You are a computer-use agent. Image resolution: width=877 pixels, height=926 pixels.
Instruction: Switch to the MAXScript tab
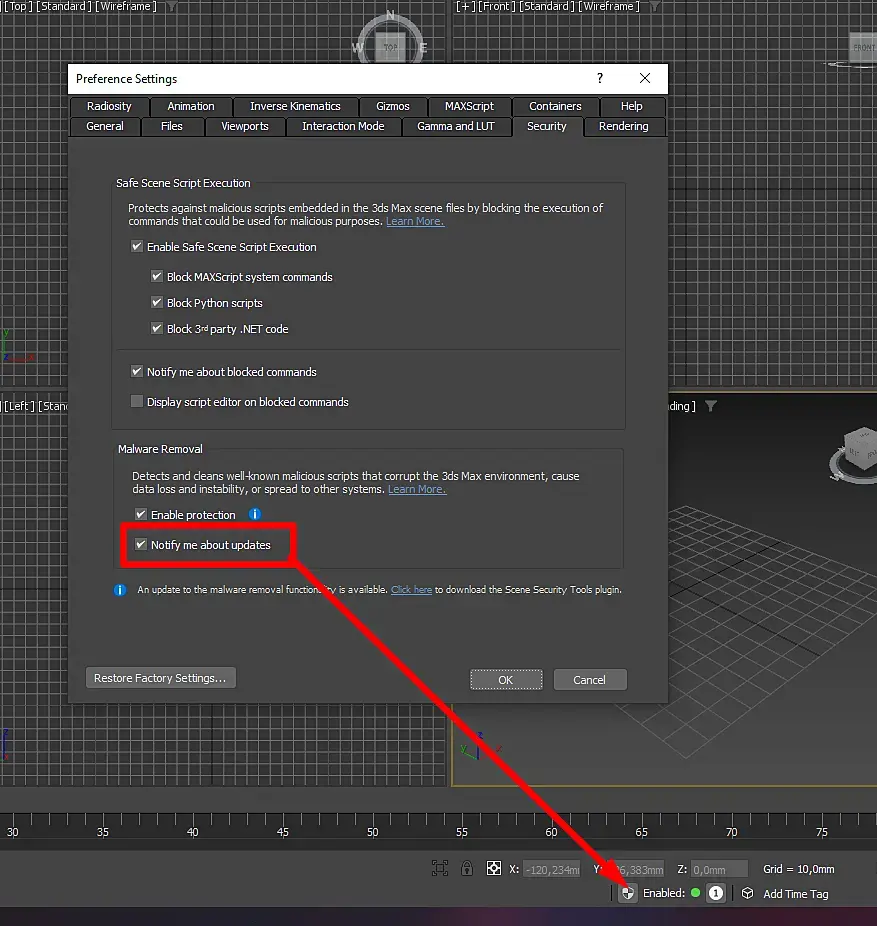[x=470, y=106]
